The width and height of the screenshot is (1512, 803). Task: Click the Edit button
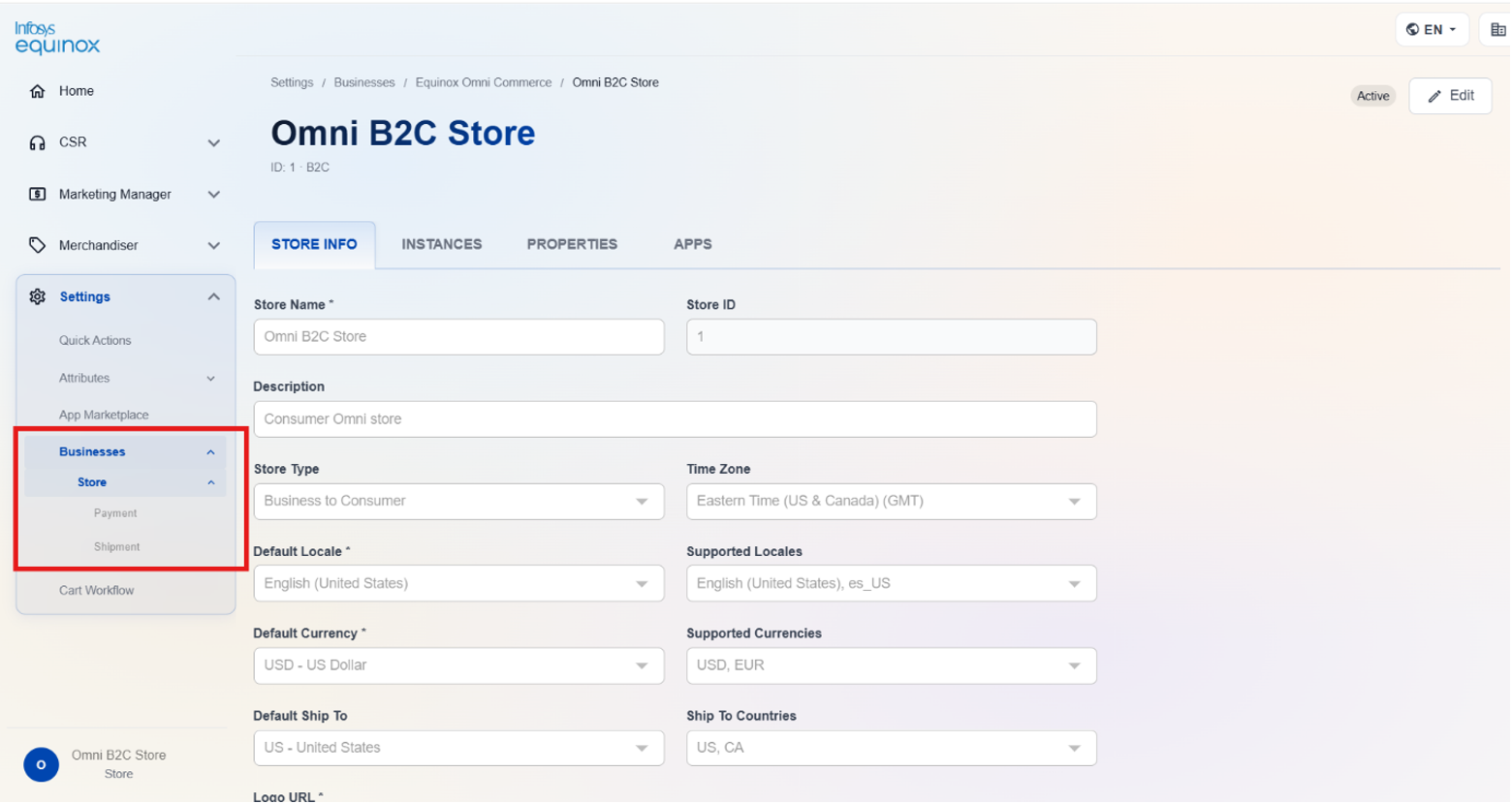1450,96
